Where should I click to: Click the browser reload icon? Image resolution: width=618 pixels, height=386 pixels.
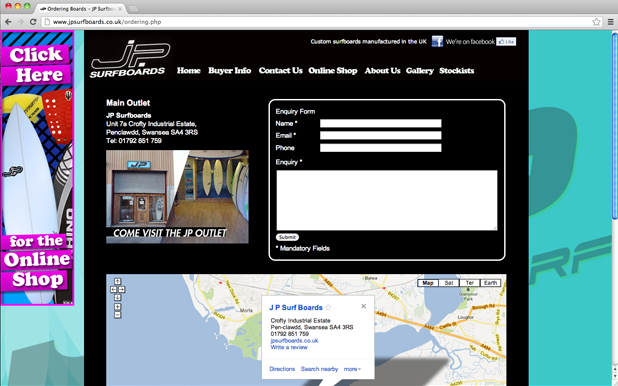pos(33,22)
